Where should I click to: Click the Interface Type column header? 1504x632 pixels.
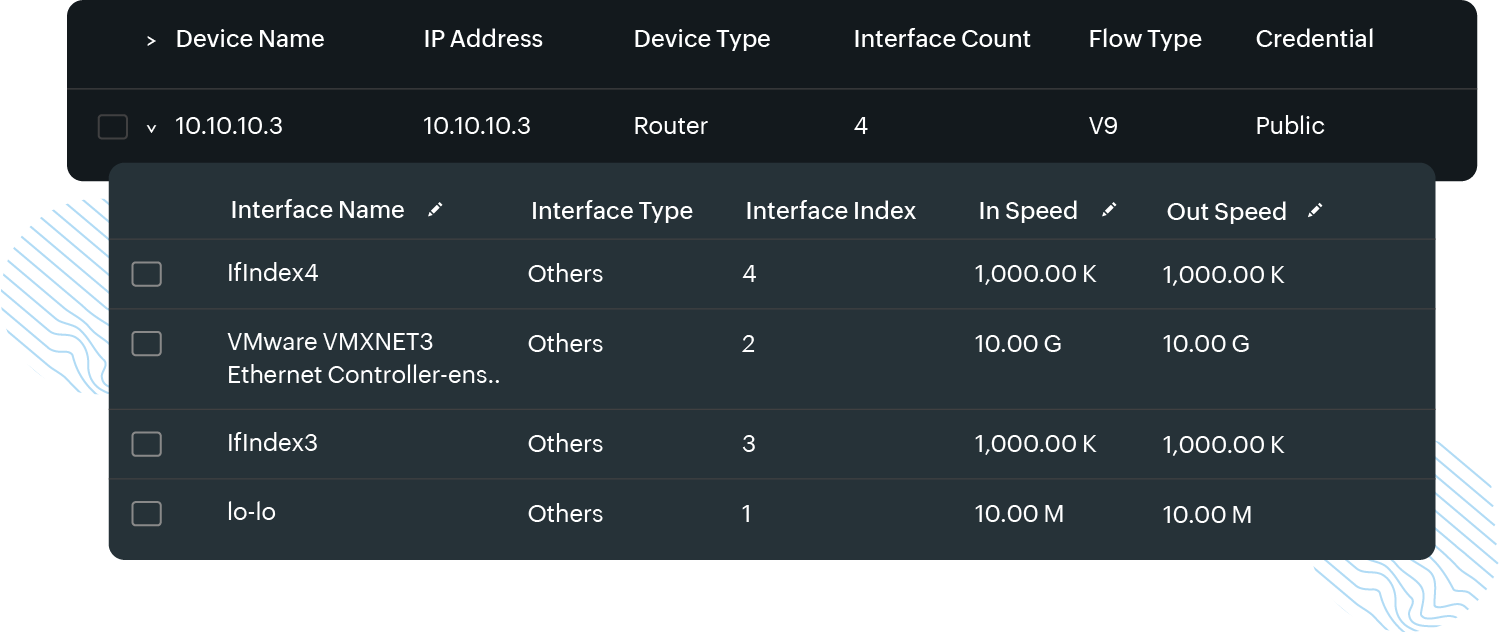click(612, 210)
